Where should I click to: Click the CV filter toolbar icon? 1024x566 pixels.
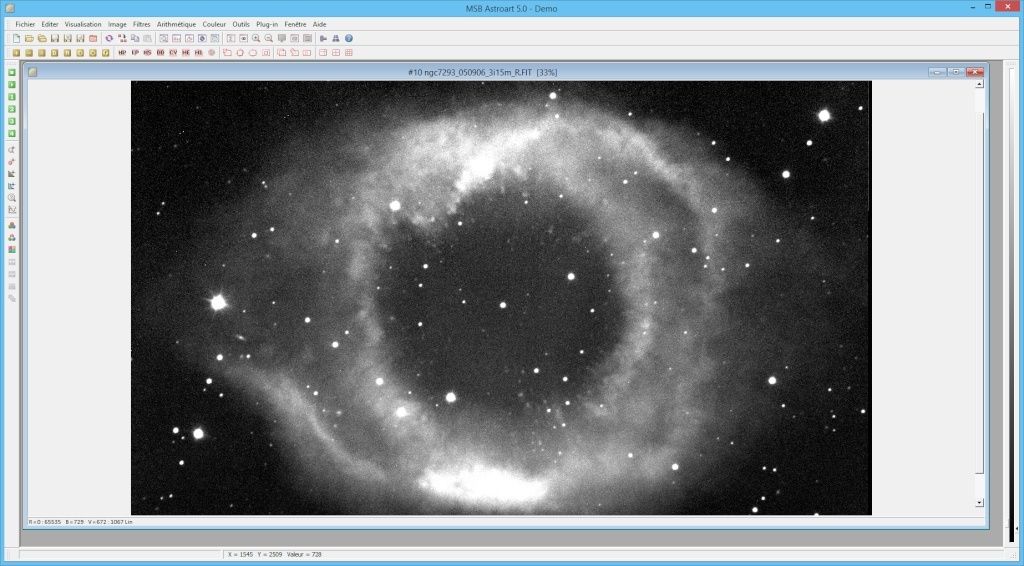coord(173,53)
